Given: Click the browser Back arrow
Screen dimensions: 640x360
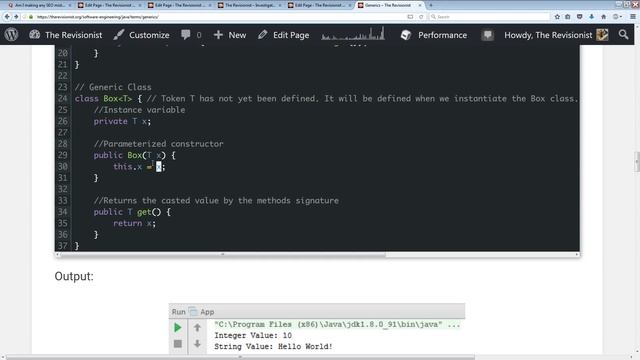Looking at the screenshot, I should click(7, 17).
